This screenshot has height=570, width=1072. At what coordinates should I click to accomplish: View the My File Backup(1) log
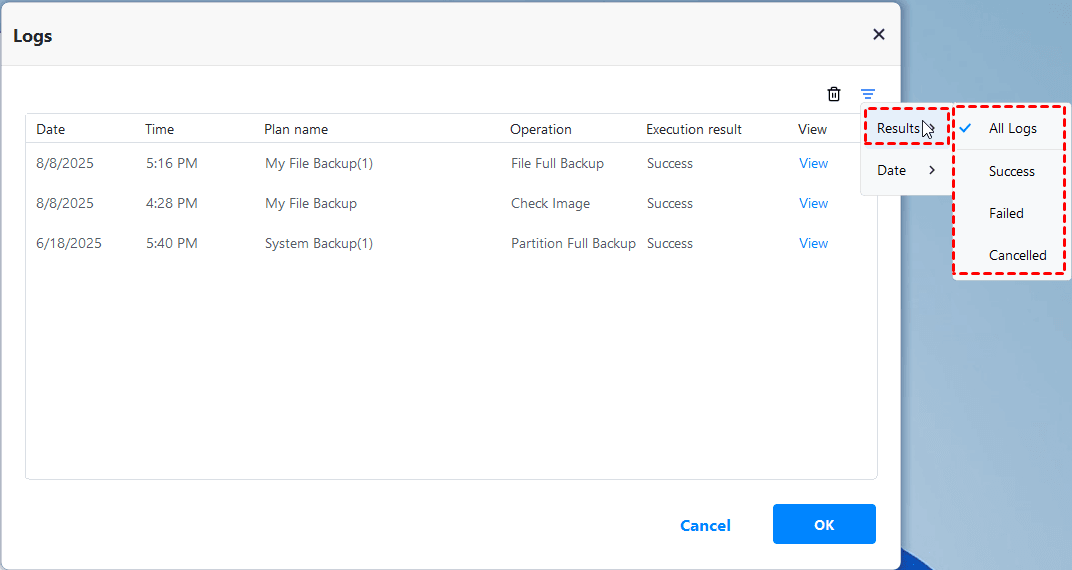click(813, 163)
